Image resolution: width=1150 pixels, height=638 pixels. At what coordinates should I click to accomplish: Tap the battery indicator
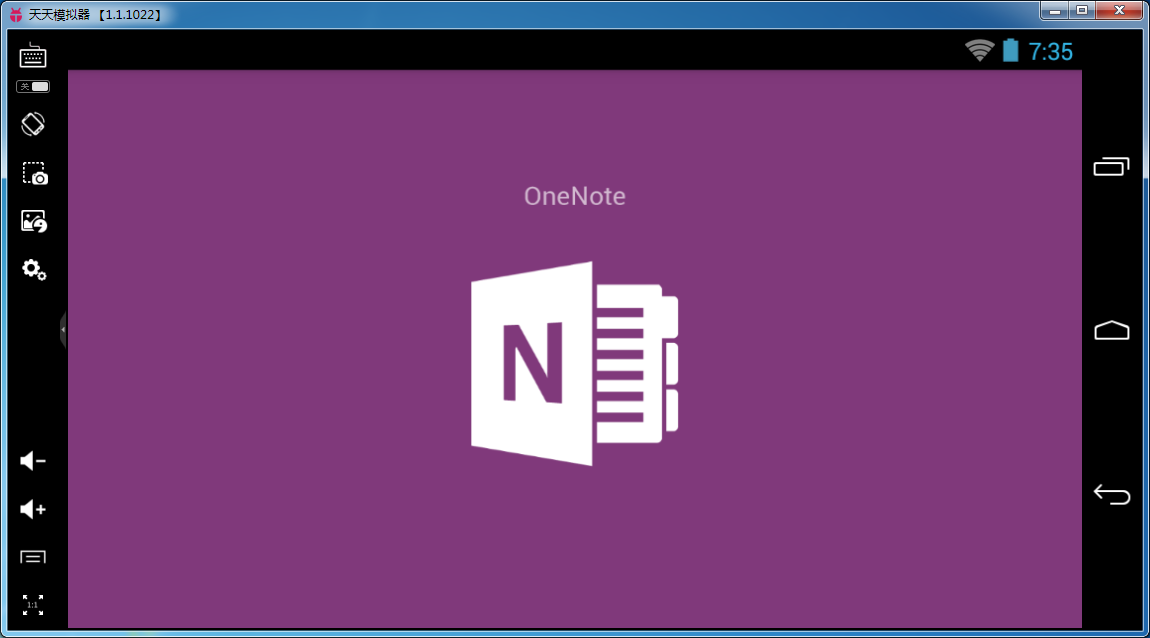(1009, 50)
